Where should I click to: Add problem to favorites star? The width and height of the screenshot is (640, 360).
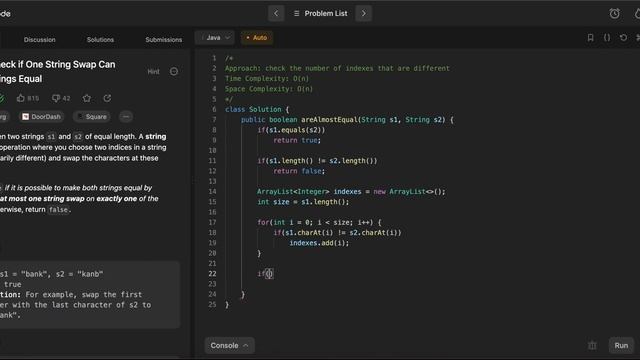87,98
